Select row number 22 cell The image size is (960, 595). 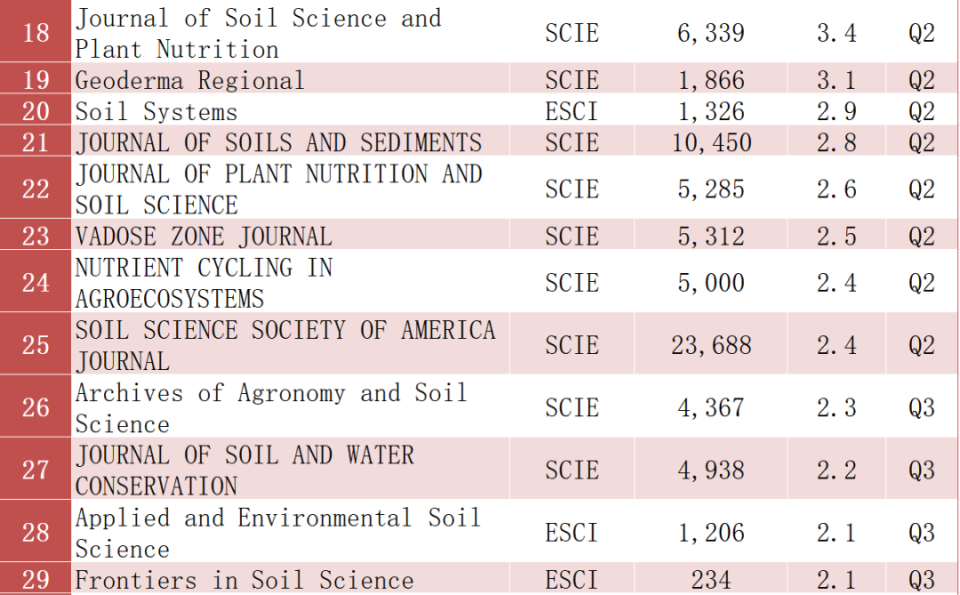tap(36, 189)
